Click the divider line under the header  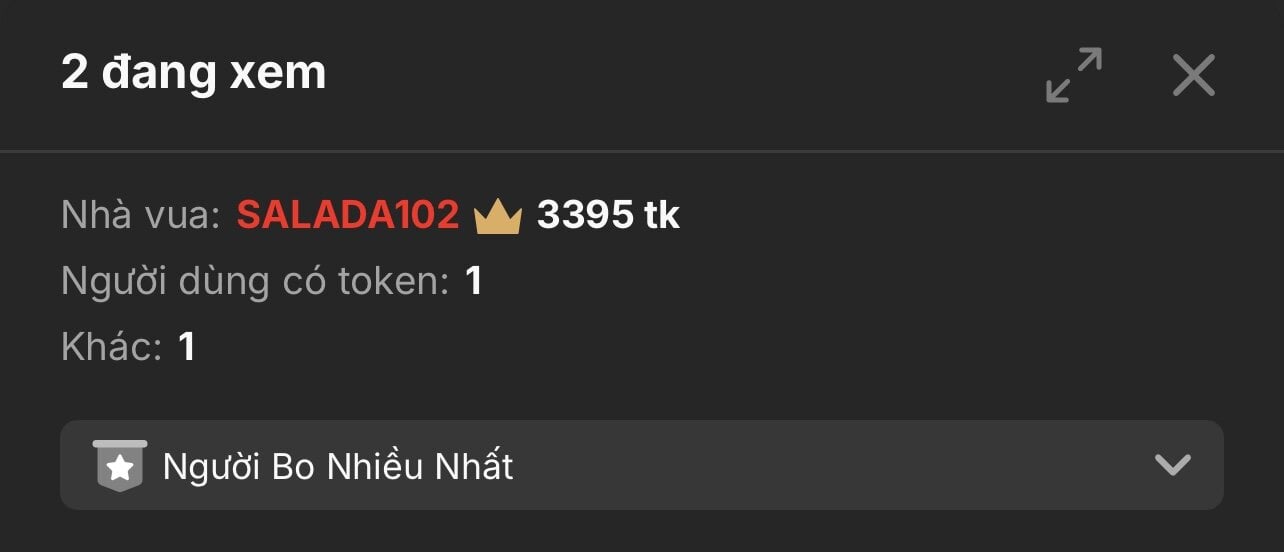pyautogui.click(x=642, y=151)
